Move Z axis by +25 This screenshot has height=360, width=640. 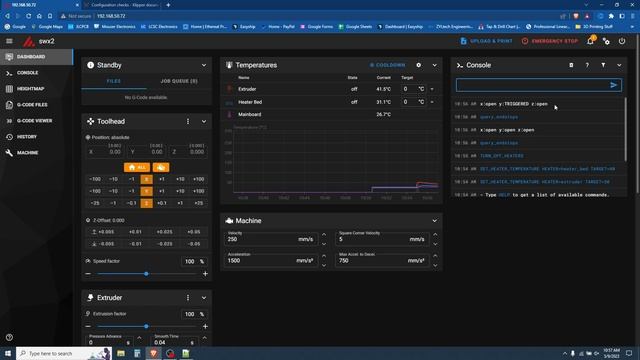click(198, 203)
